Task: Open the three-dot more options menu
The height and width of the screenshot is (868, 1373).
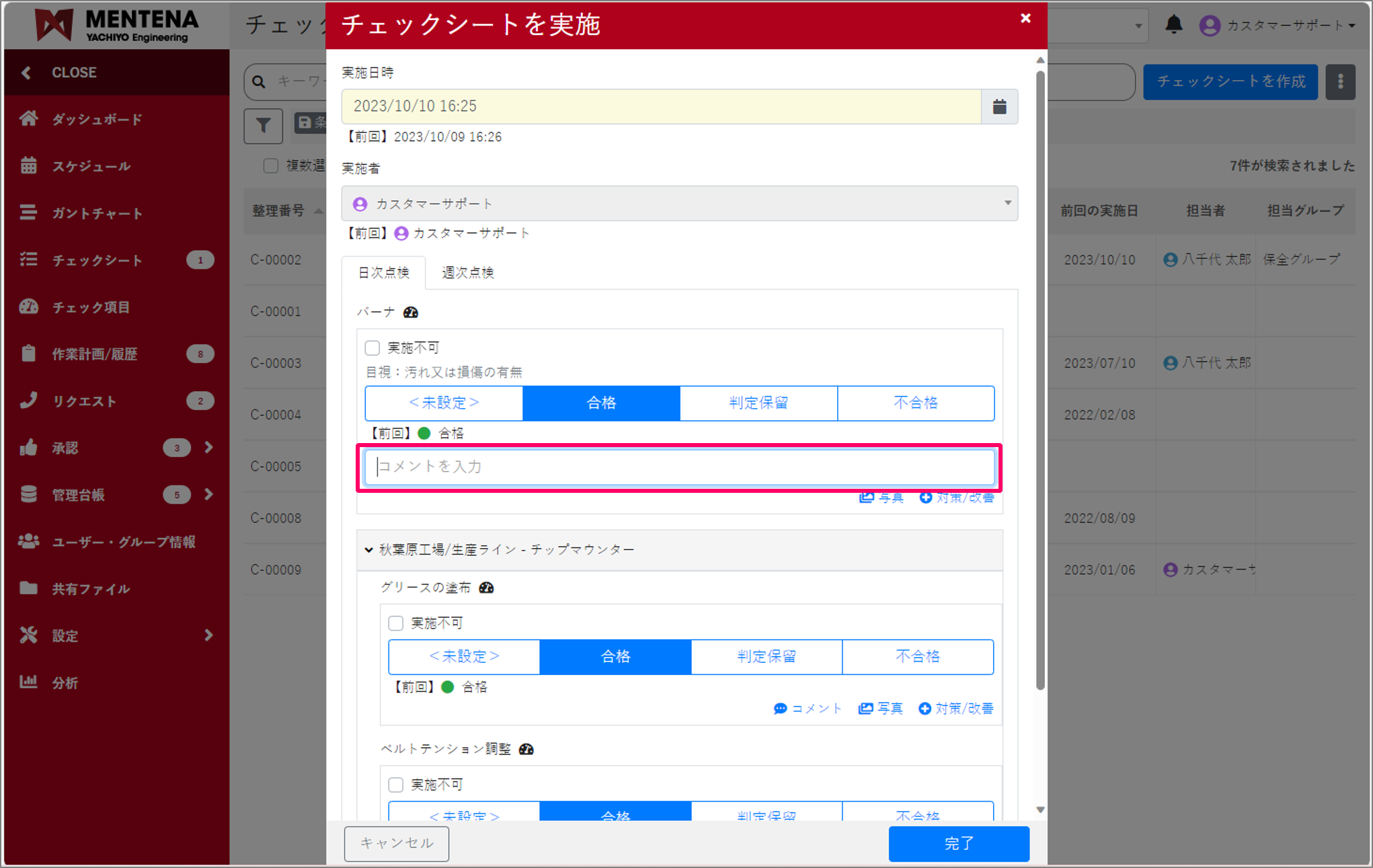Action: point(1340,81)
